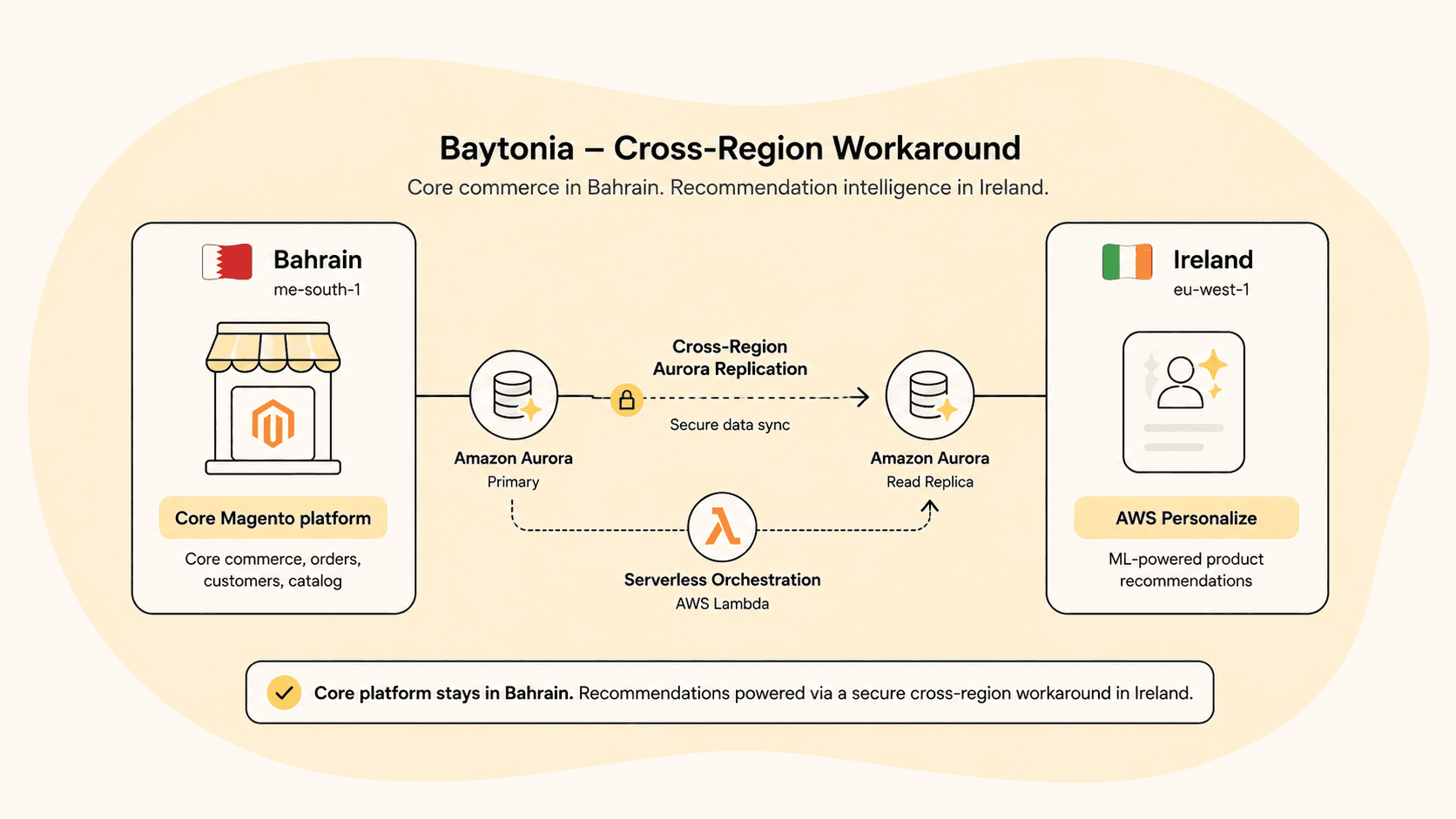Screen dimensions: 1456x819
Task: Click the Bahrain flag icon
Action: [227, 261]
